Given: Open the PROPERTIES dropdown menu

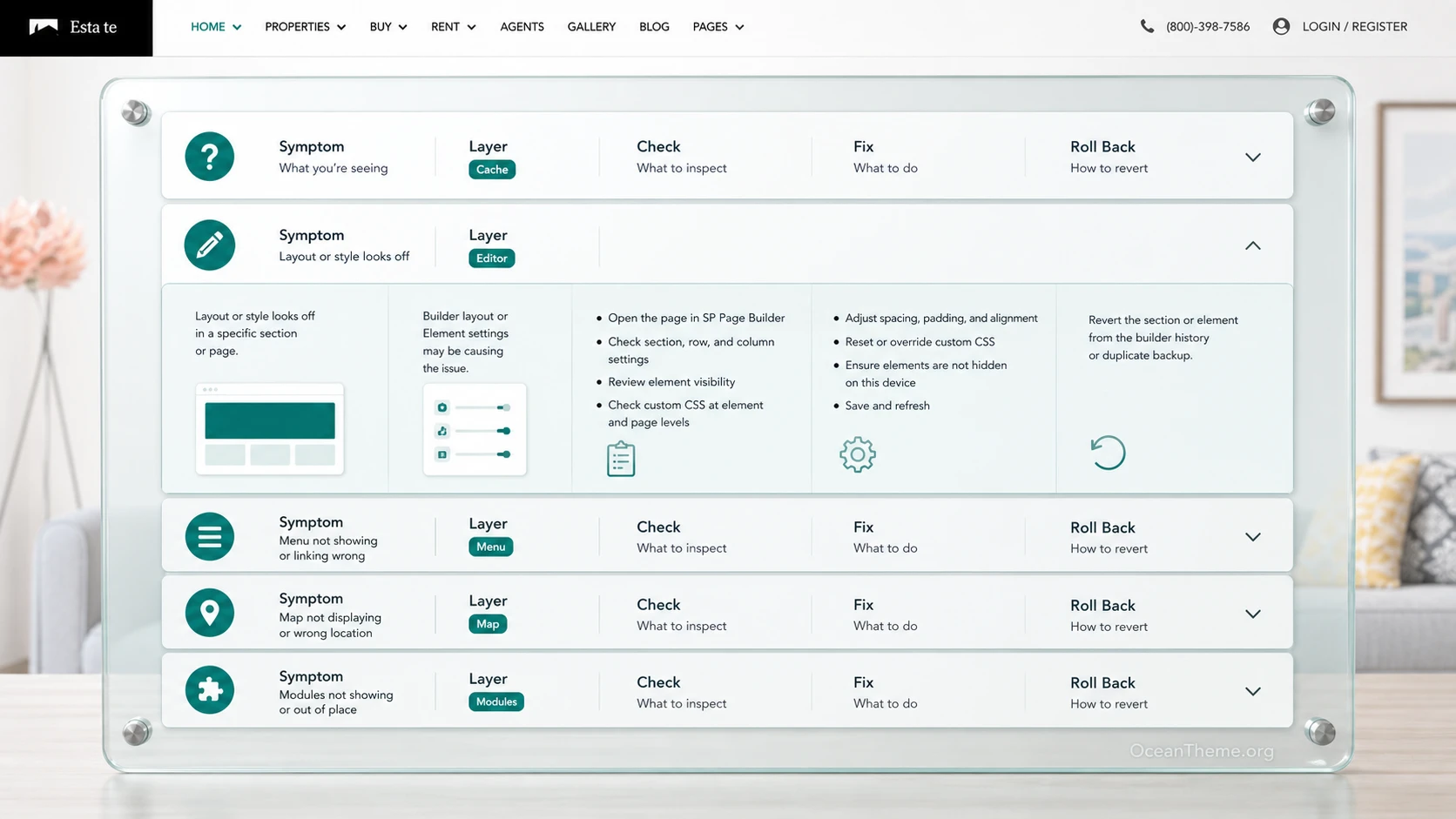Looking at the screenshot, I should [305, 27].
